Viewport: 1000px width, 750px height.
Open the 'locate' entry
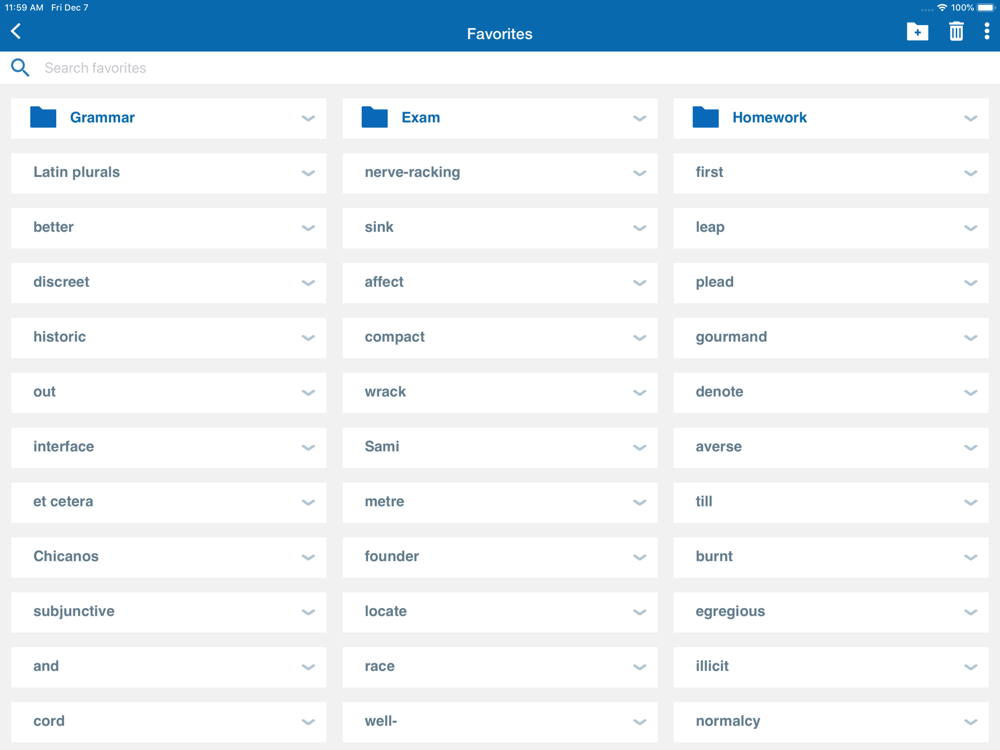386,611
